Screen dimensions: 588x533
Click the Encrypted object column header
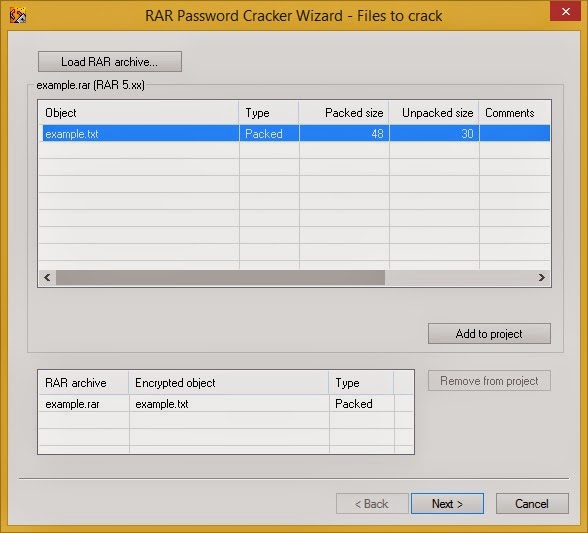pos(229,383)
